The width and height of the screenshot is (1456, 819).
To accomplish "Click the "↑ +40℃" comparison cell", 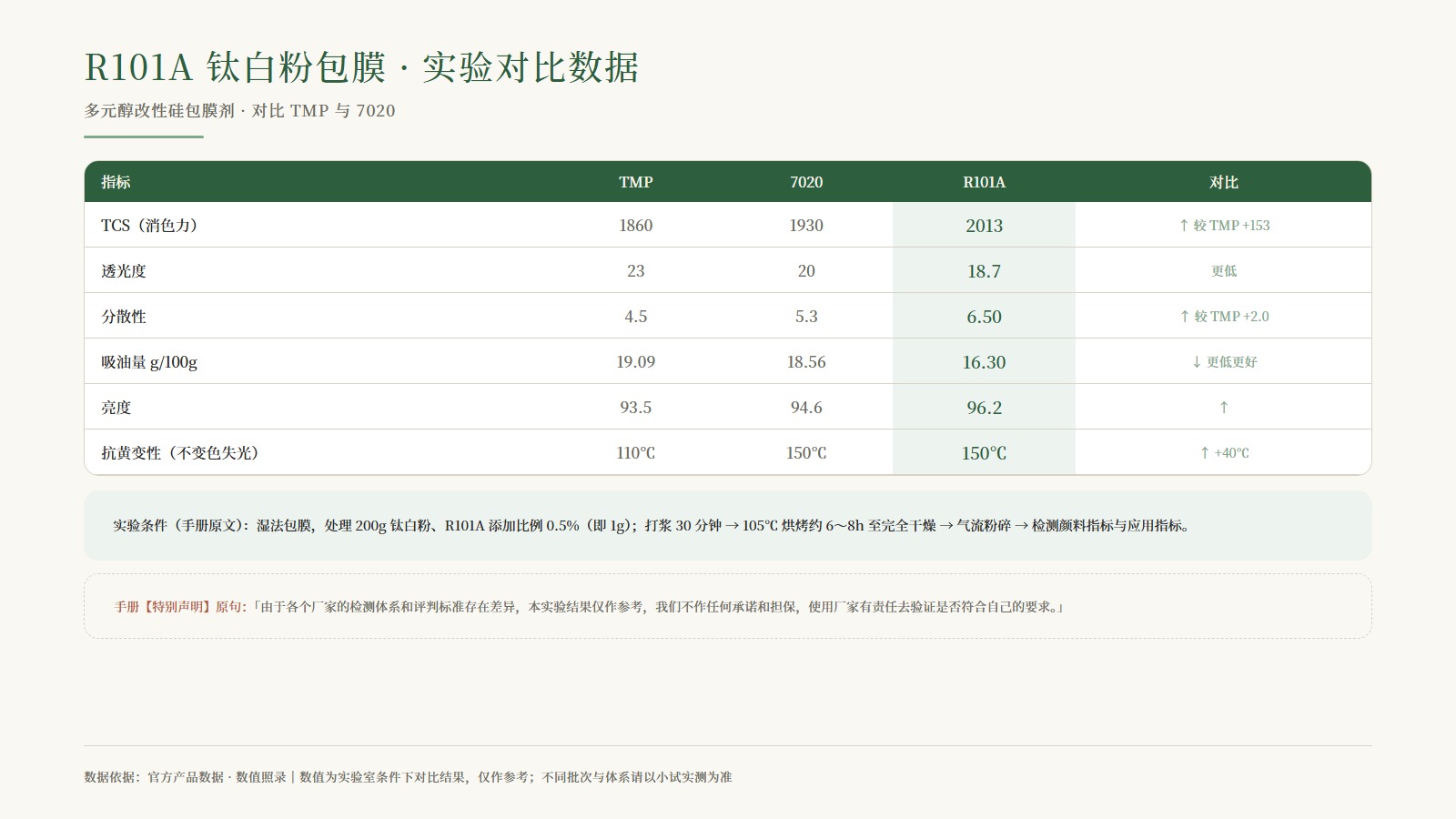I will (x=1224, y=452).
